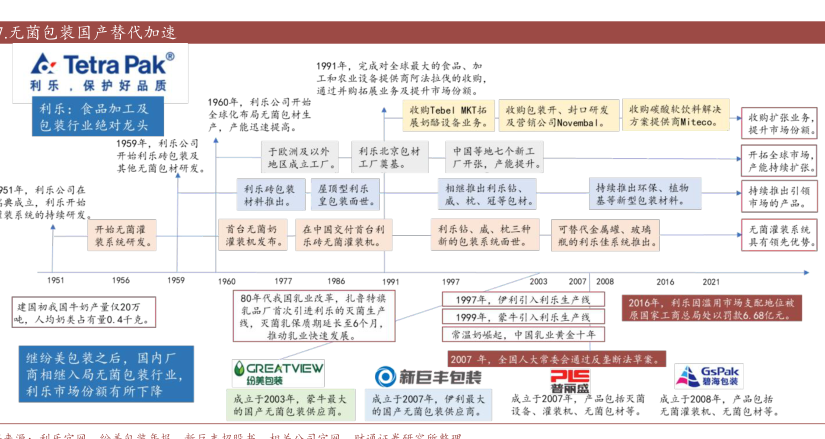The width and height of the screenshot is (825, 439).
Task: Click red box '2007年，全国人大常委会通过反垄断法草案'
Action: (x=557, y=359)
